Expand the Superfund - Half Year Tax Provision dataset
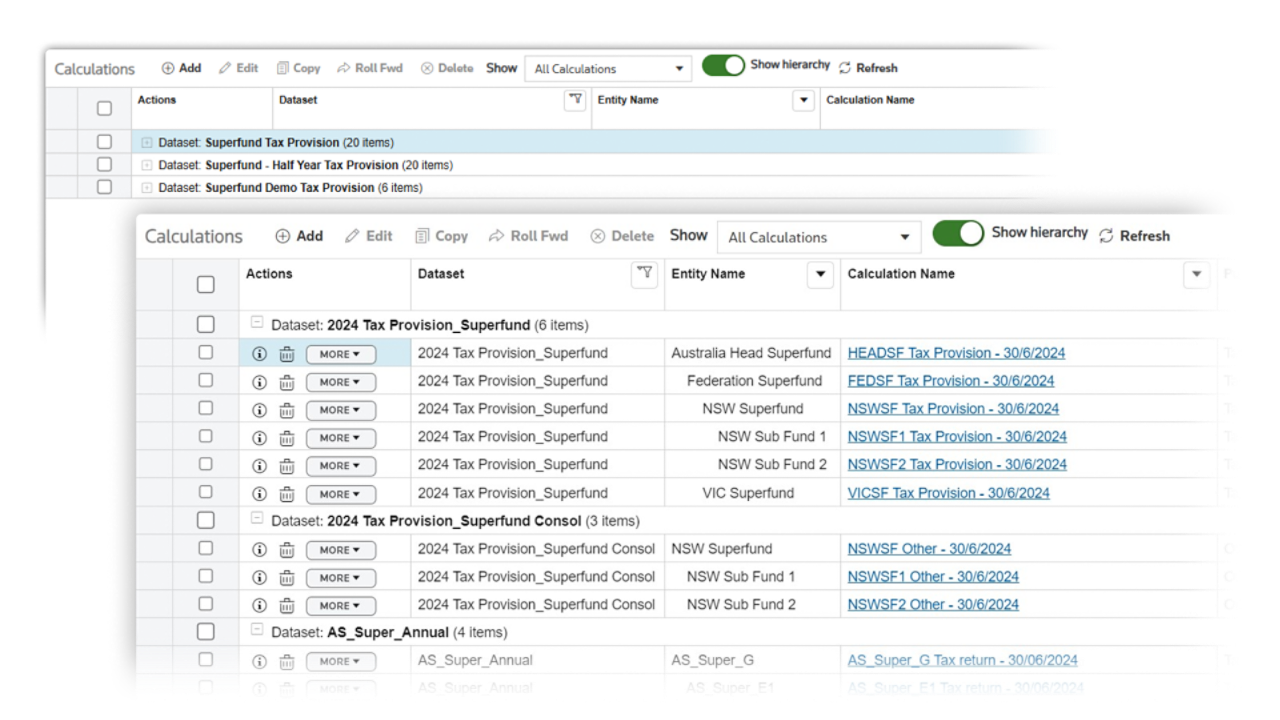The image size is (1280, 720). click(147, 165)
